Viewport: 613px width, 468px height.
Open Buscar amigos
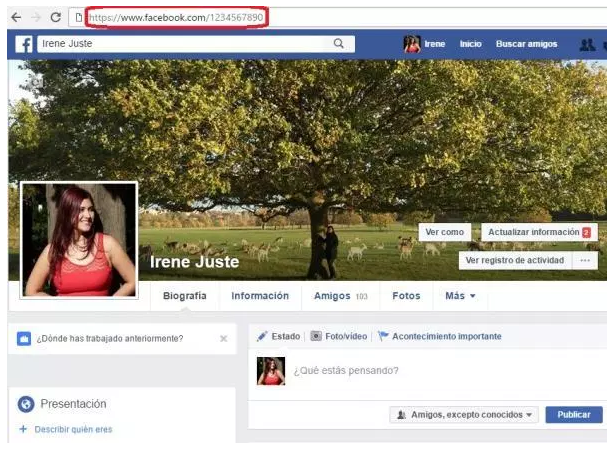[527, 44]
